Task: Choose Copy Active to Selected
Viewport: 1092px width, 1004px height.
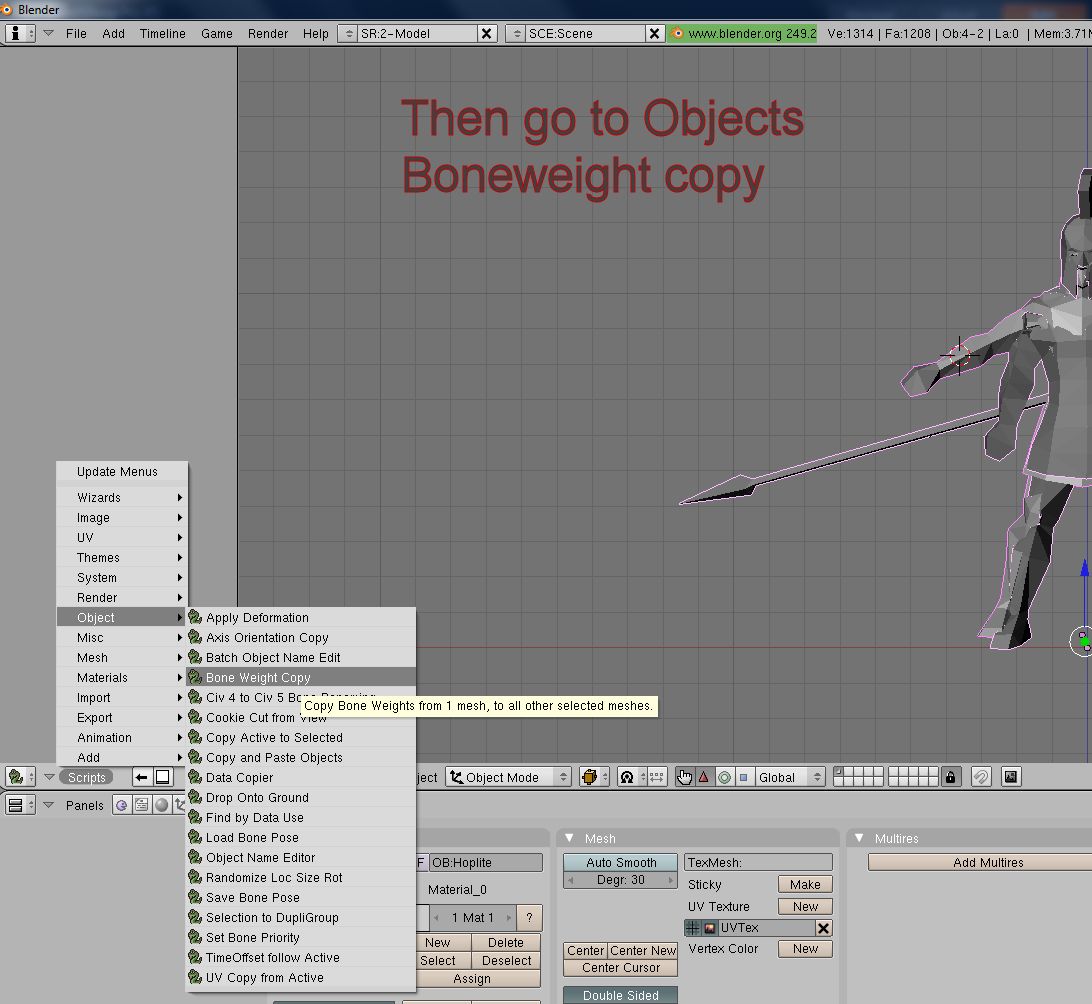Action: [x=301, y=737]
